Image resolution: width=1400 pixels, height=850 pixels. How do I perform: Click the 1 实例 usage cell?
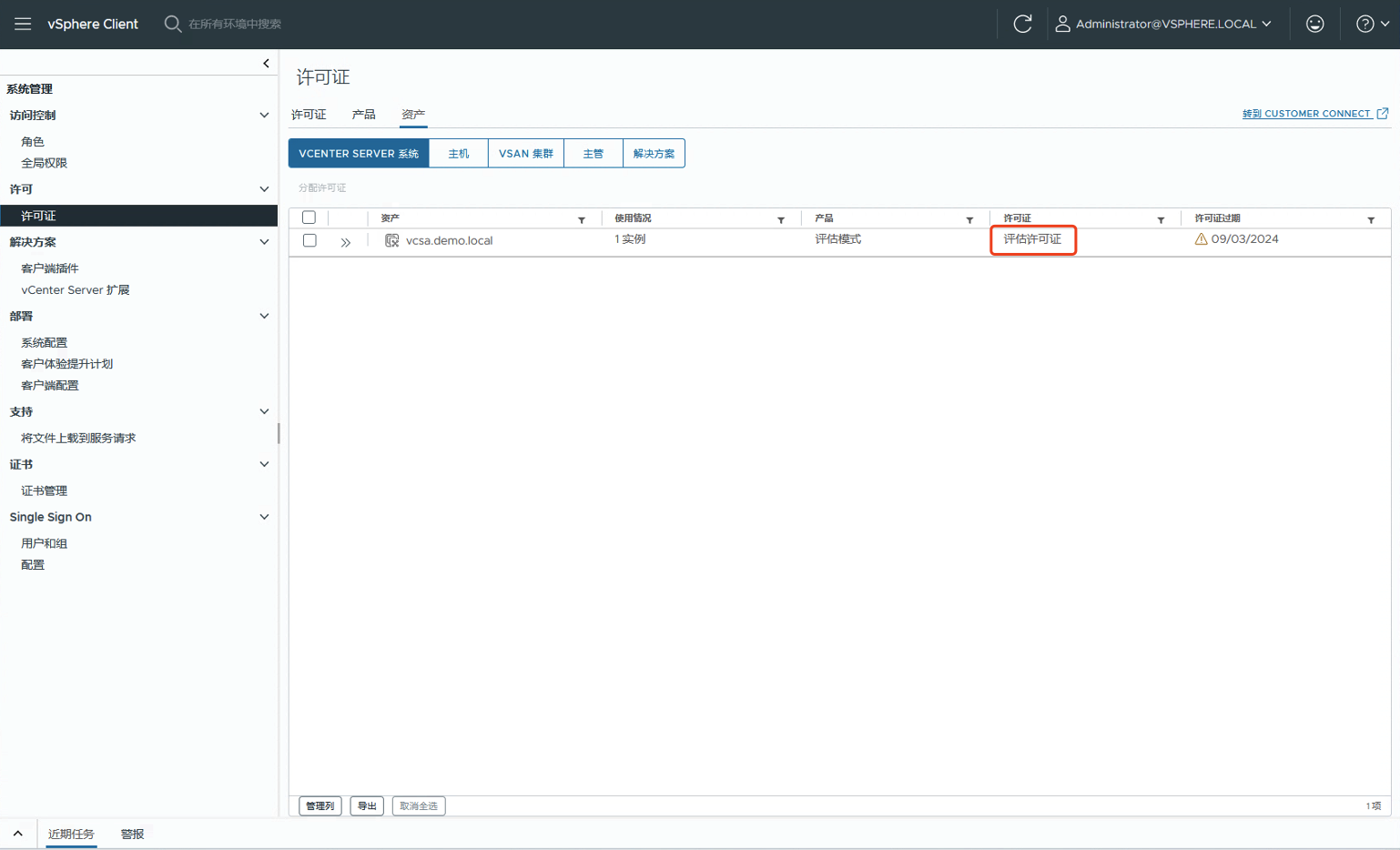pyautogui.click(x=630, y=239)
